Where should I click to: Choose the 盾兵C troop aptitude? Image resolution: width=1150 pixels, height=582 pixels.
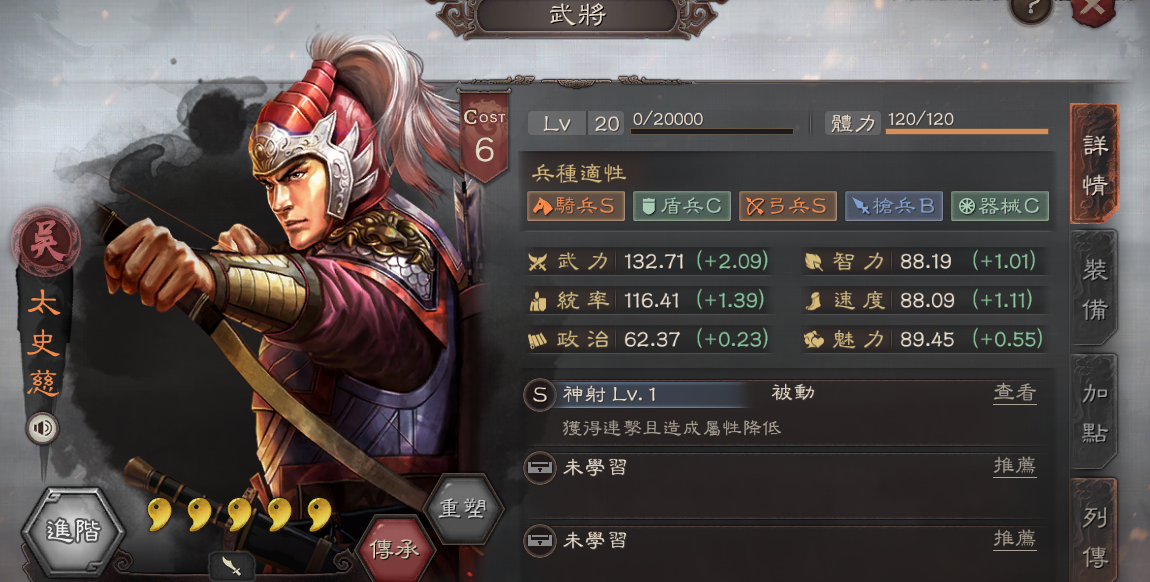click(682, 207)
